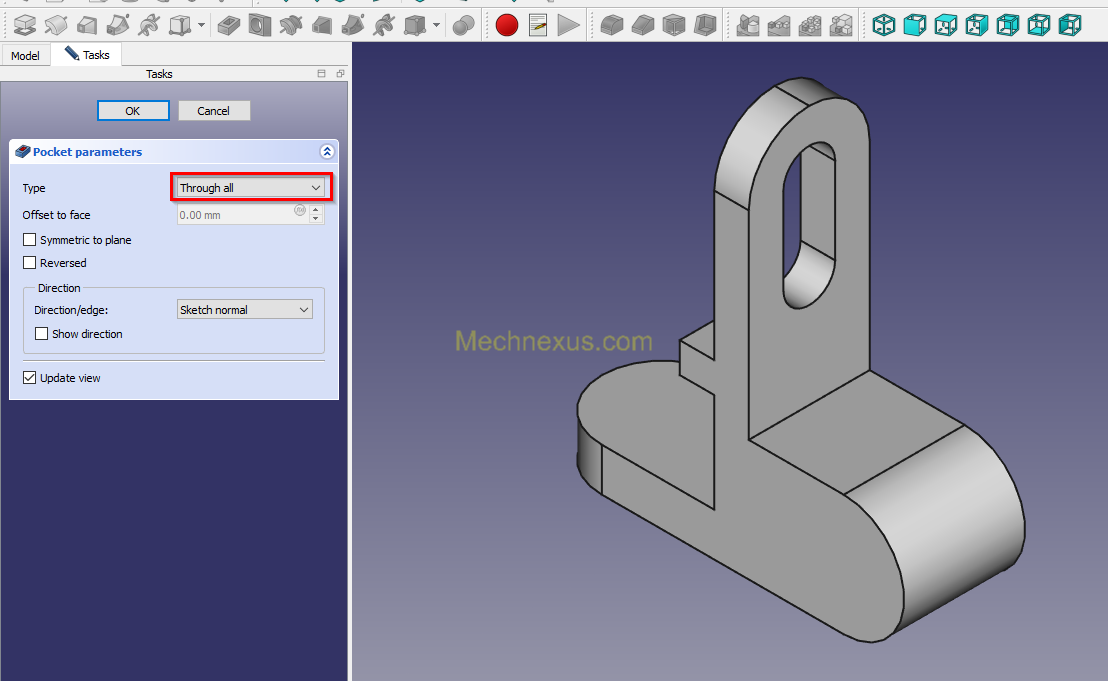Collapse the Pocket parameters section
The image size is (1108, 681).
(x=326, y=152)
